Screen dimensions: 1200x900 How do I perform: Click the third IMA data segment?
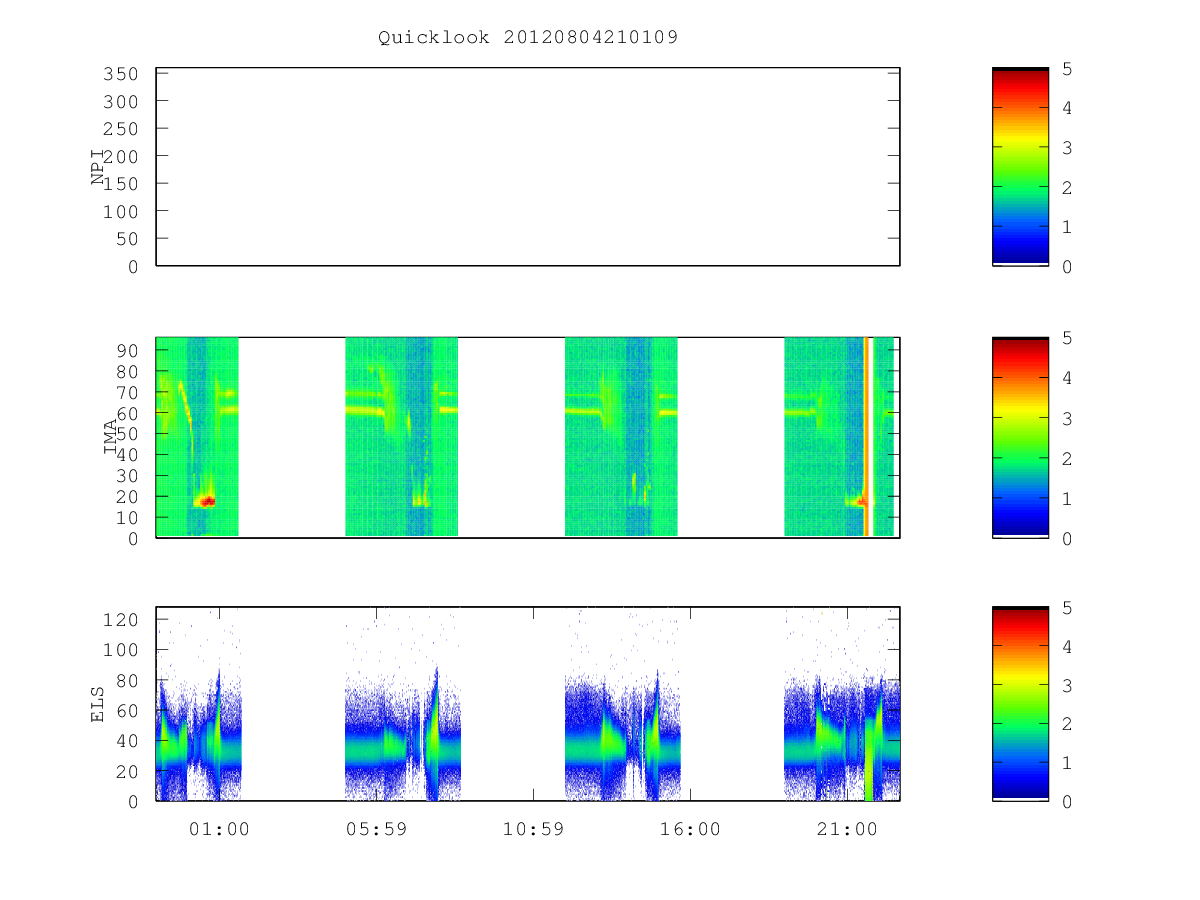point(621,437)
